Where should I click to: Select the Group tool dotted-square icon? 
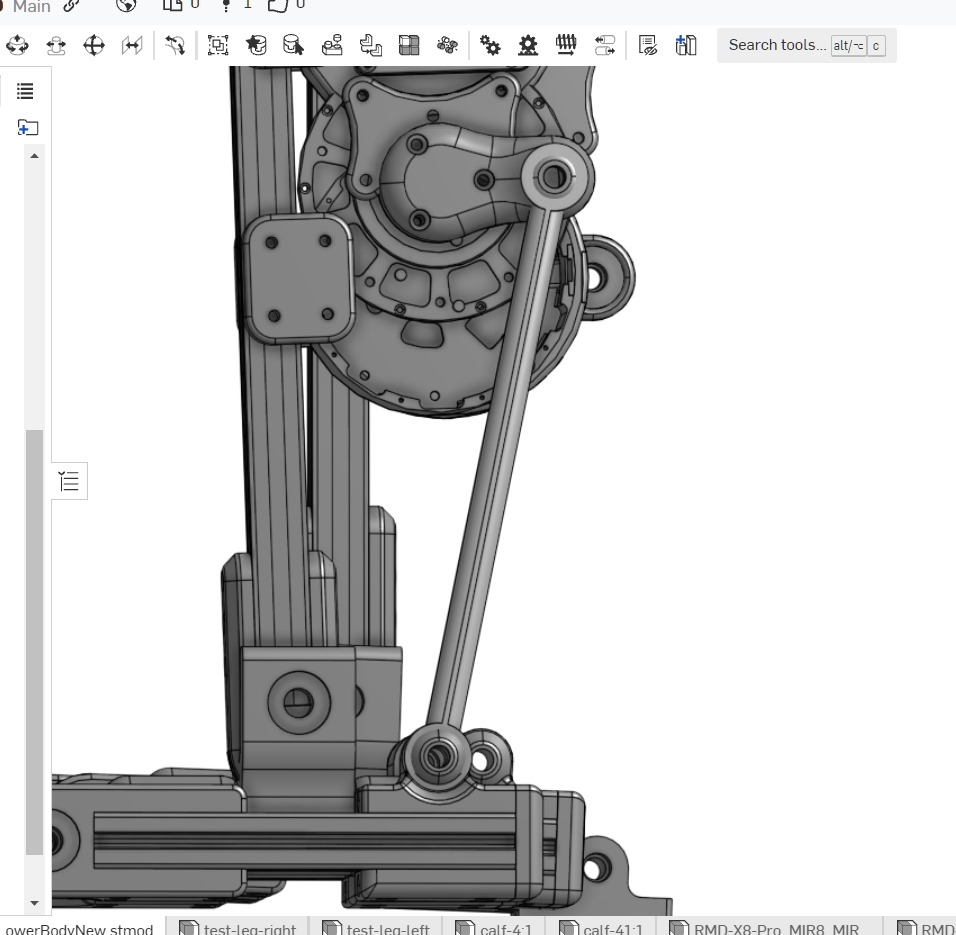(218, 45)
